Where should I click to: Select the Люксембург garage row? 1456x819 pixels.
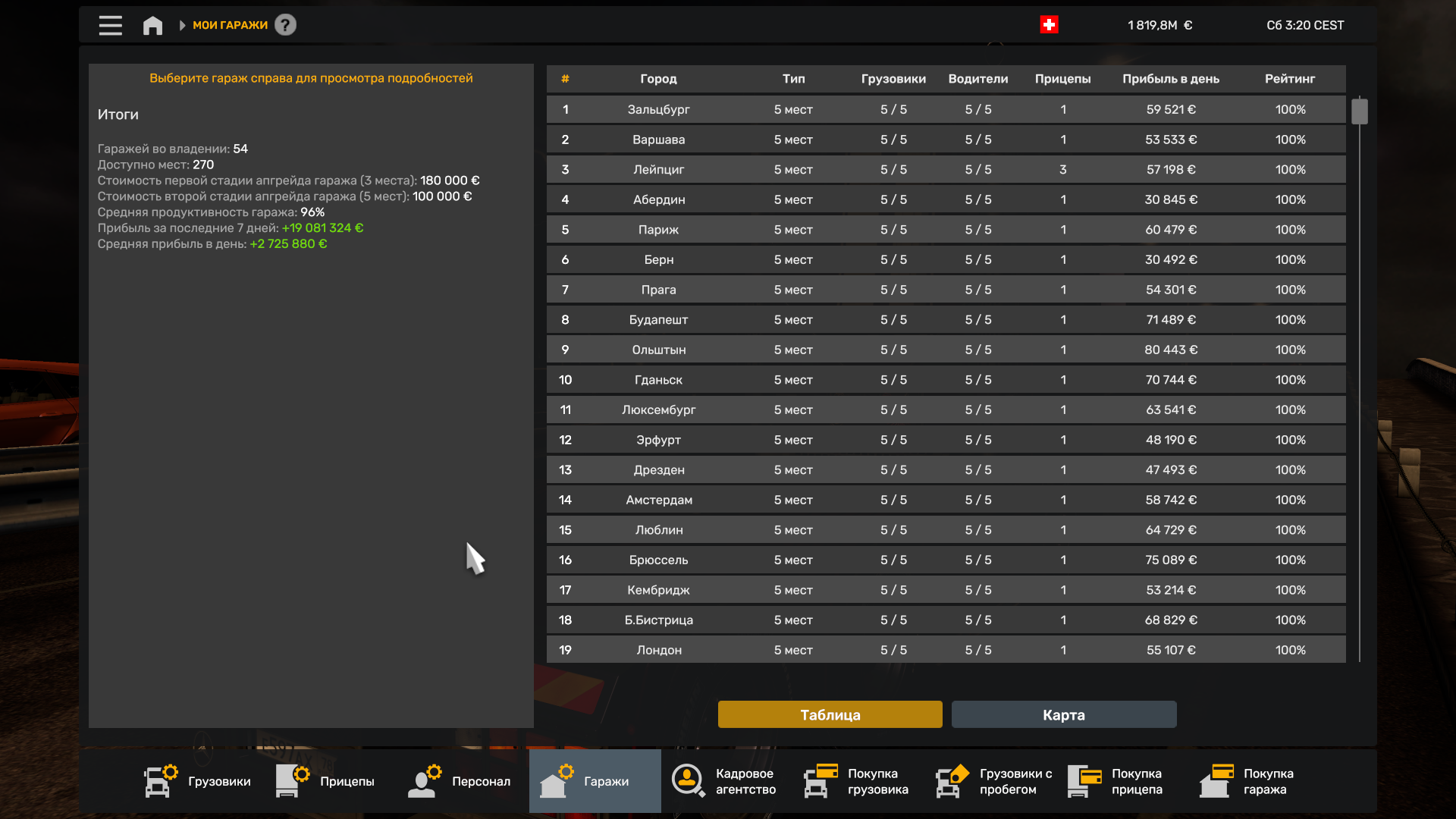[x=946, y=409]
